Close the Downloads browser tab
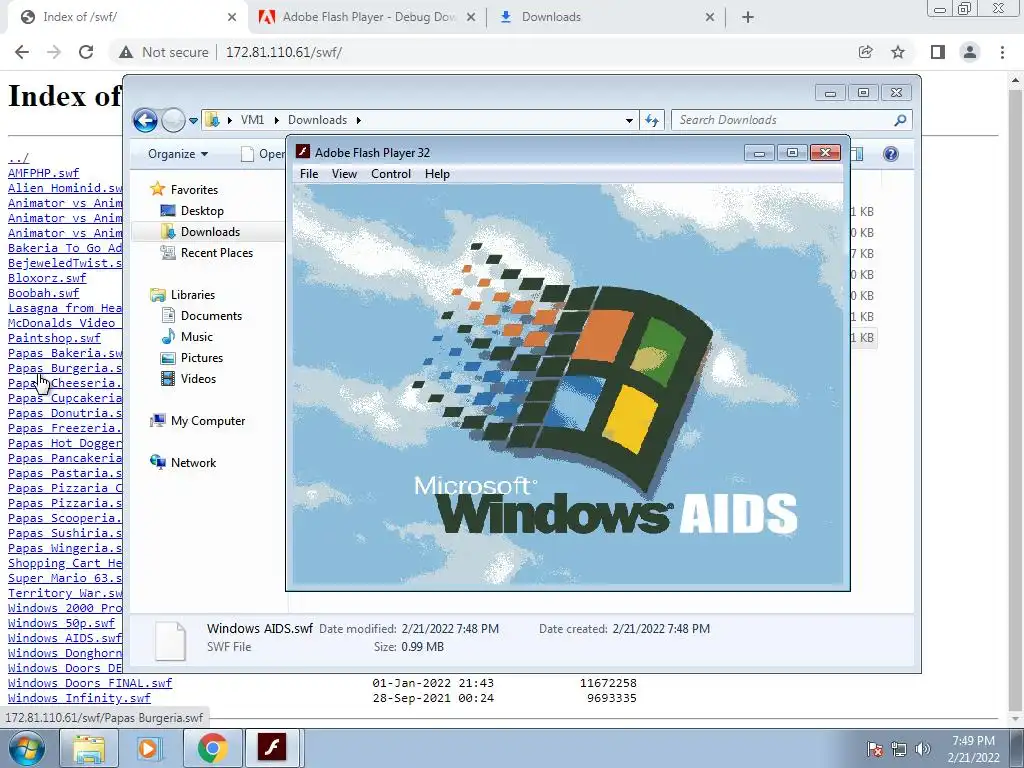Image resolution: width=1024 pixels, height=768 pixels. point(710,17)
